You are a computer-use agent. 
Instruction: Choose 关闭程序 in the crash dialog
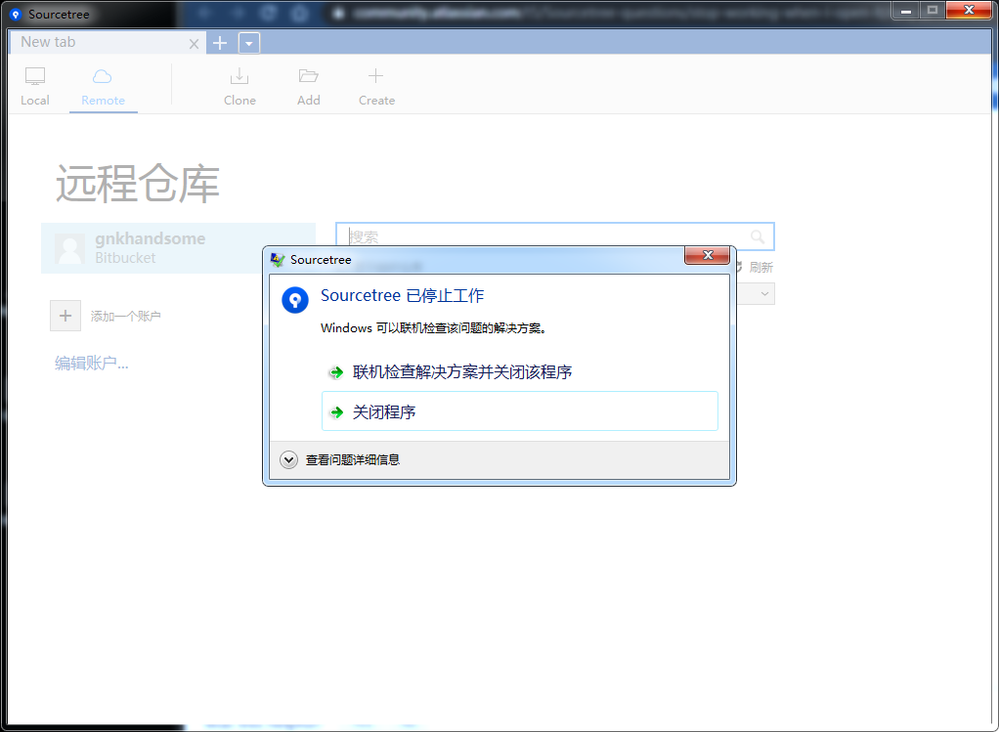(x=519, y=412)
